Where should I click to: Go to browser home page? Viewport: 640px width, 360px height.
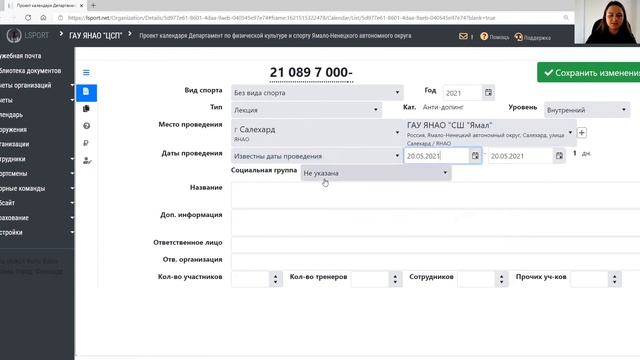tap(43, 18)
